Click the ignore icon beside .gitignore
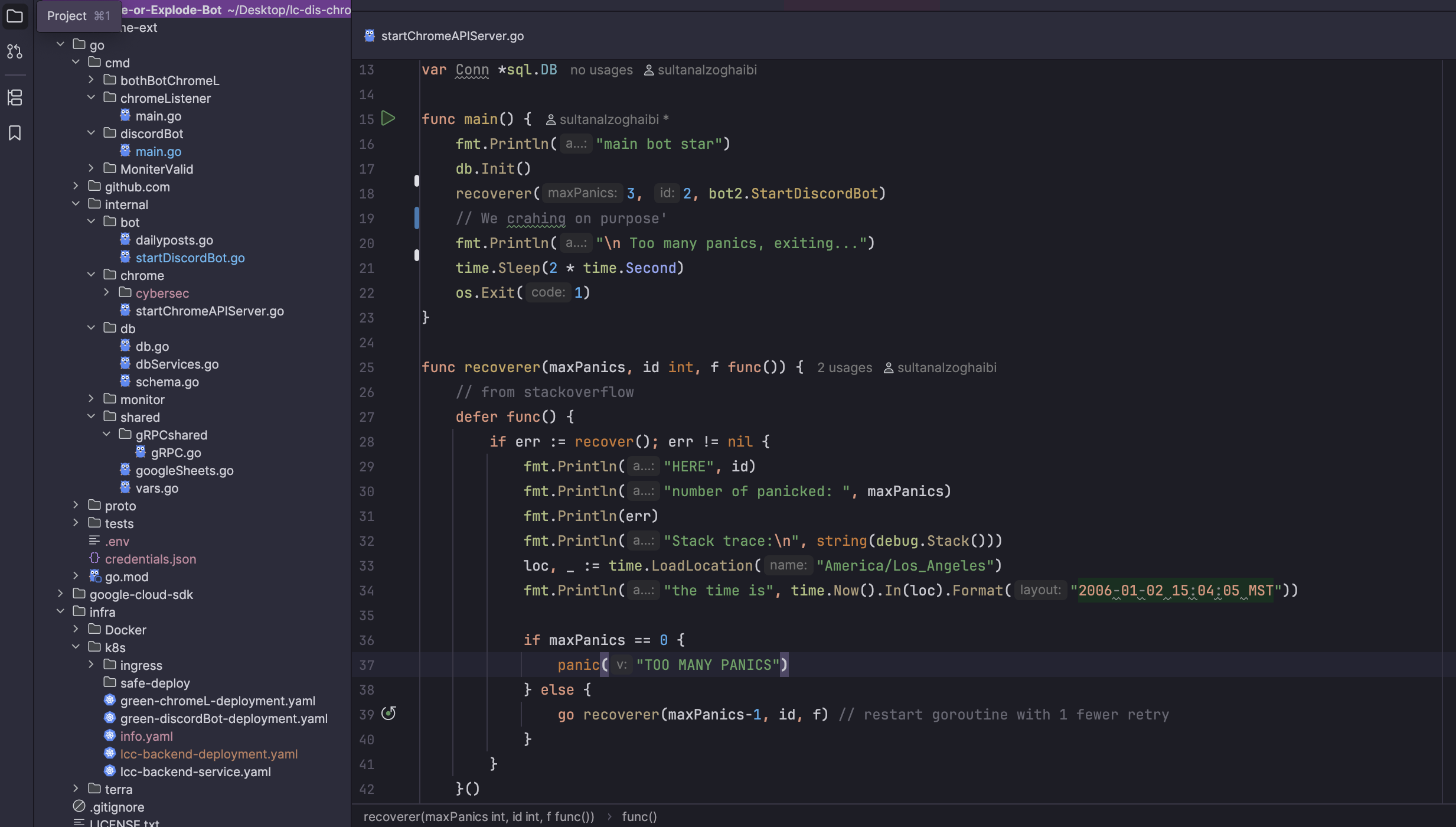 coord(79,806)
